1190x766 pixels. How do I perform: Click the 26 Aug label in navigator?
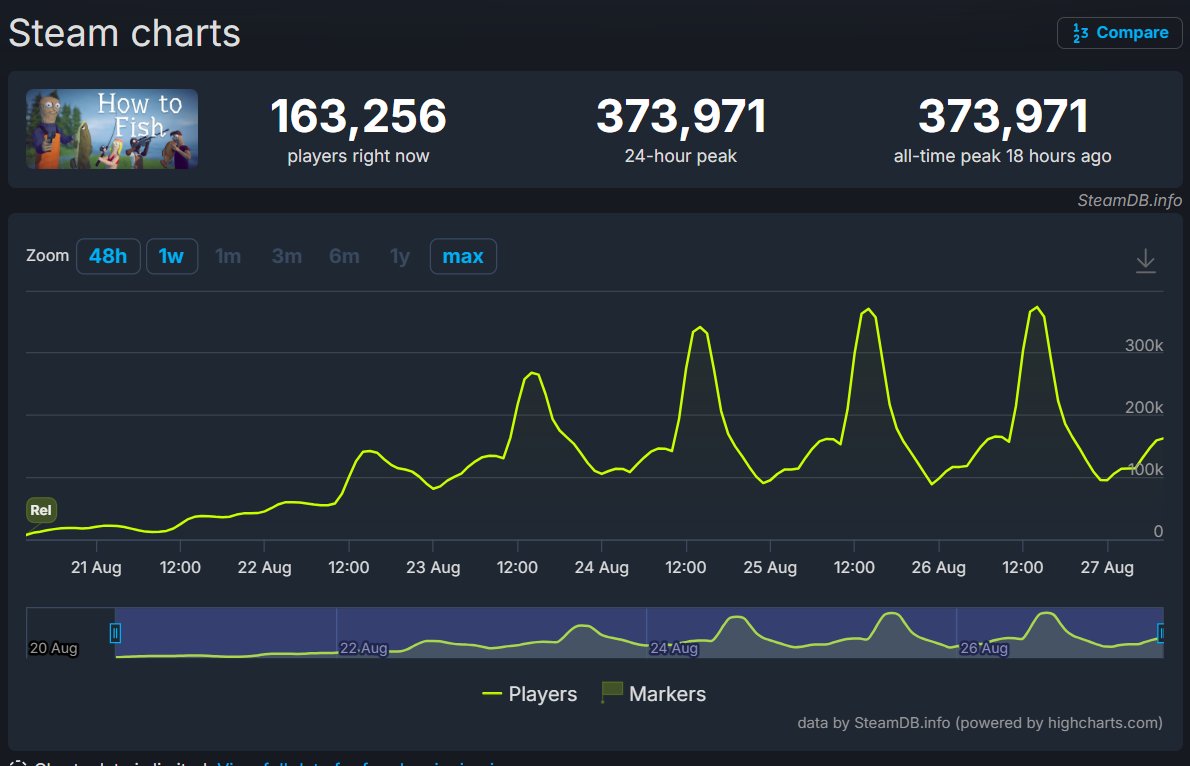[x=984, y=648]
